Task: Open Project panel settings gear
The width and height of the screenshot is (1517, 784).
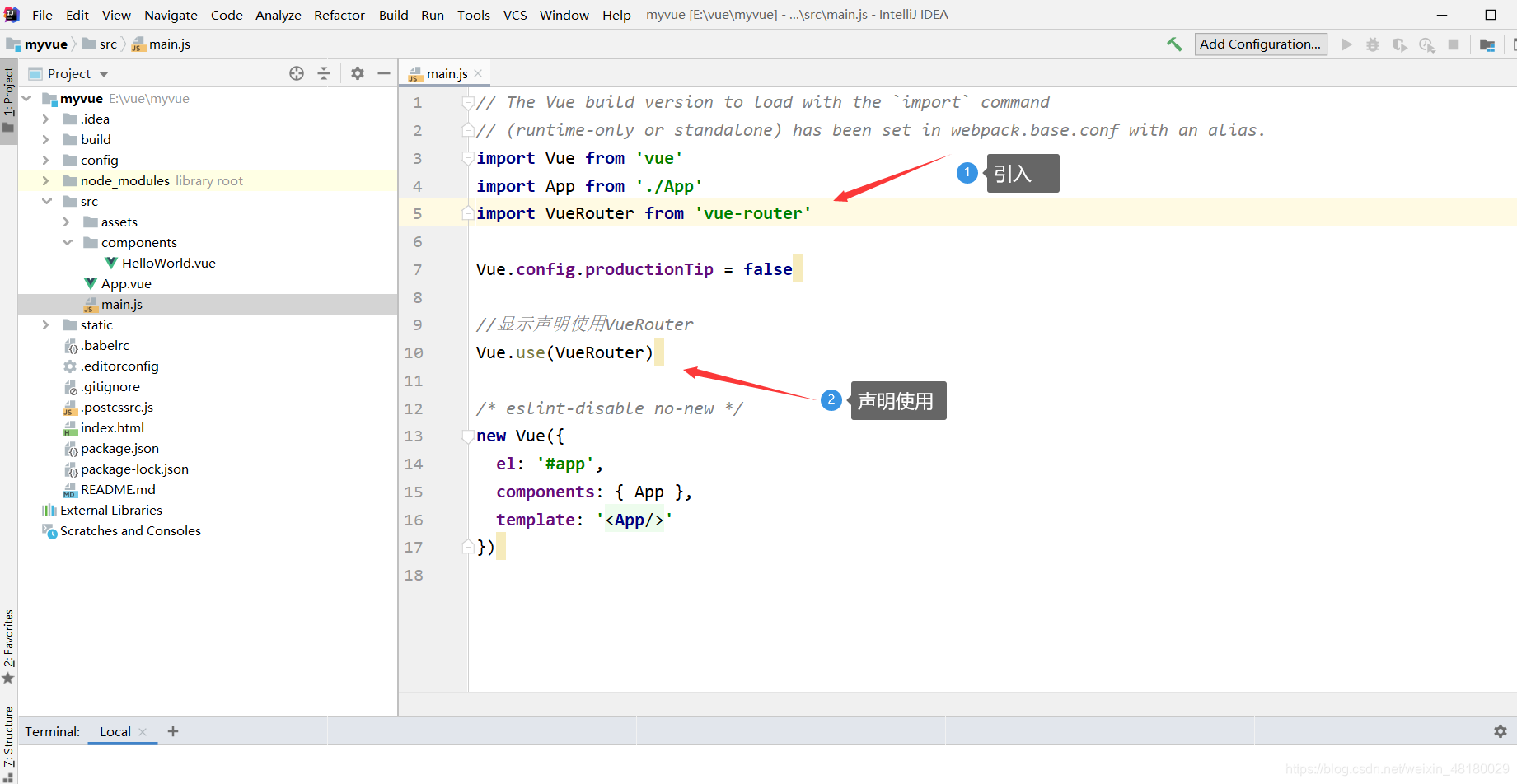Action: 358,73
